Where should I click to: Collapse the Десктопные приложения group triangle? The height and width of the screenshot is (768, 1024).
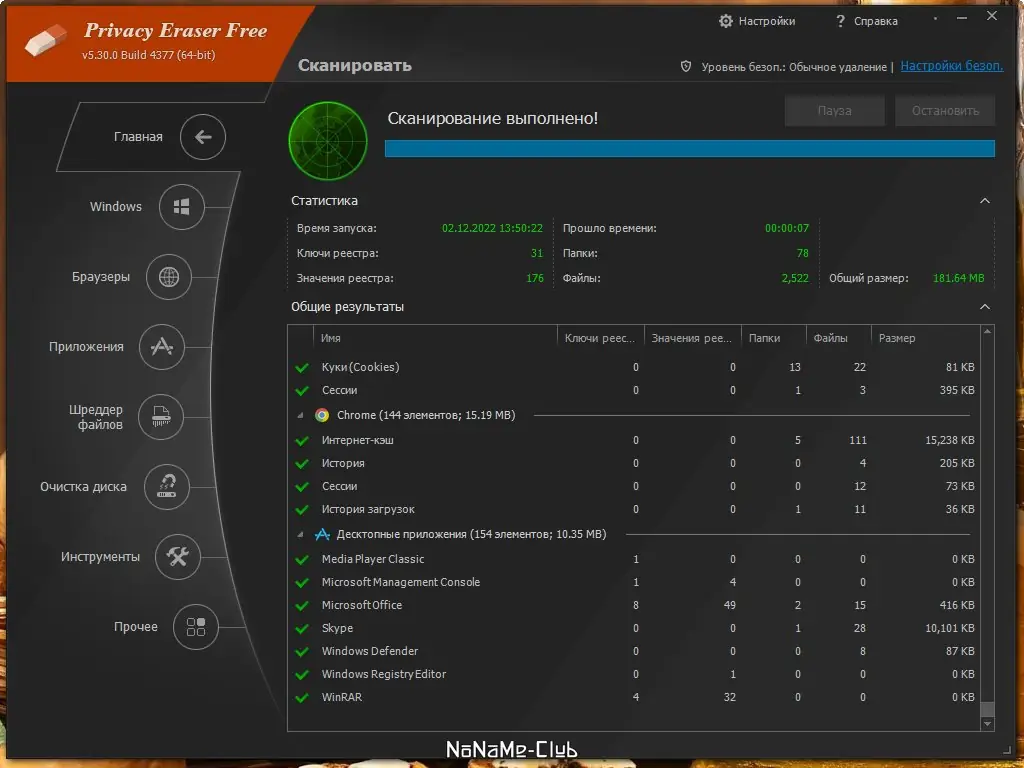[x=300, y=534]
